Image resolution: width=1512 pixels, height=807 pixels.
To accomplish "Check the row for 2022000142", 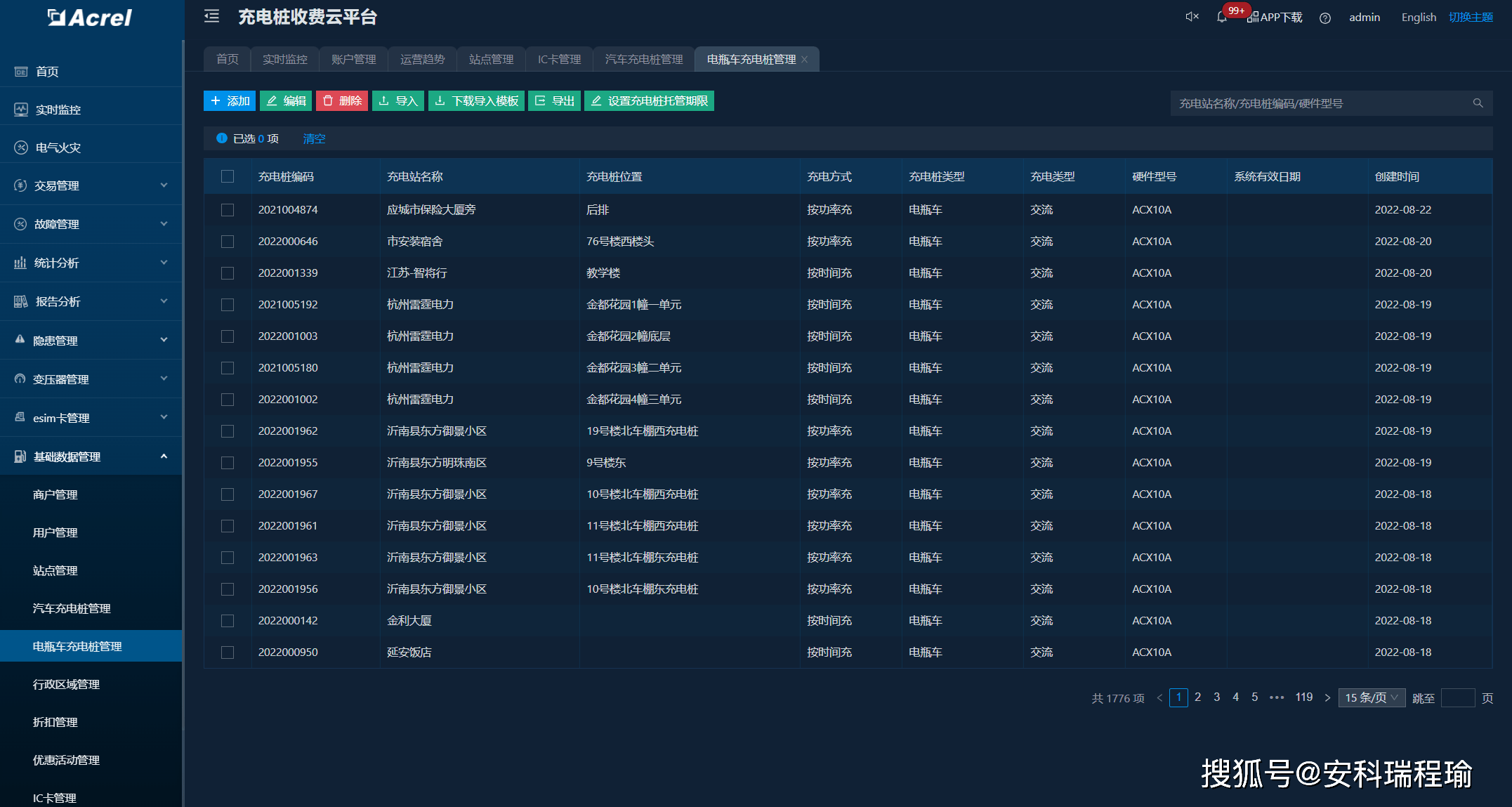I will [228, 621].
